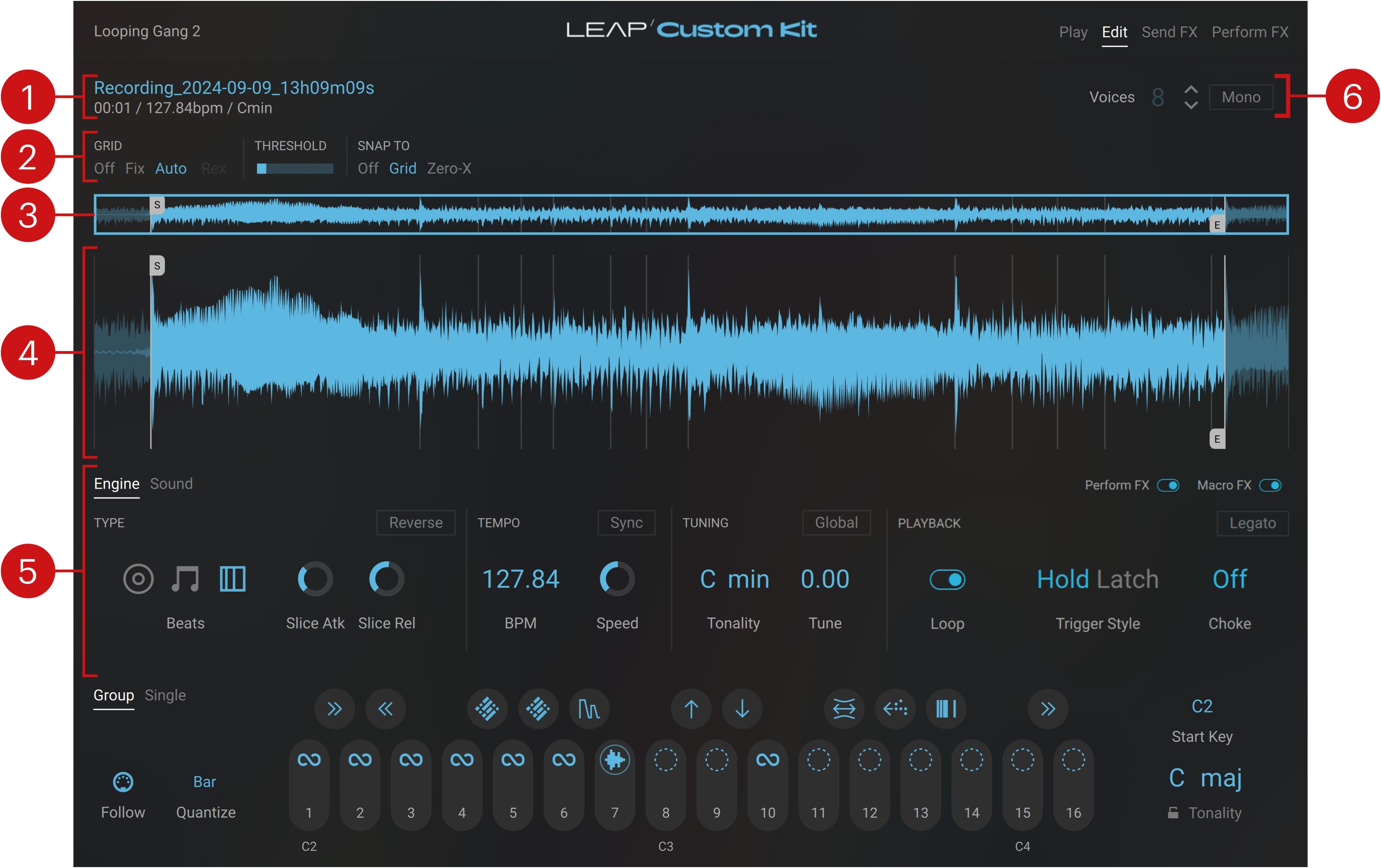This screenshot has height=868, width=1381.
Task: Select pad 4 with the loop icon
Action: 462,785
